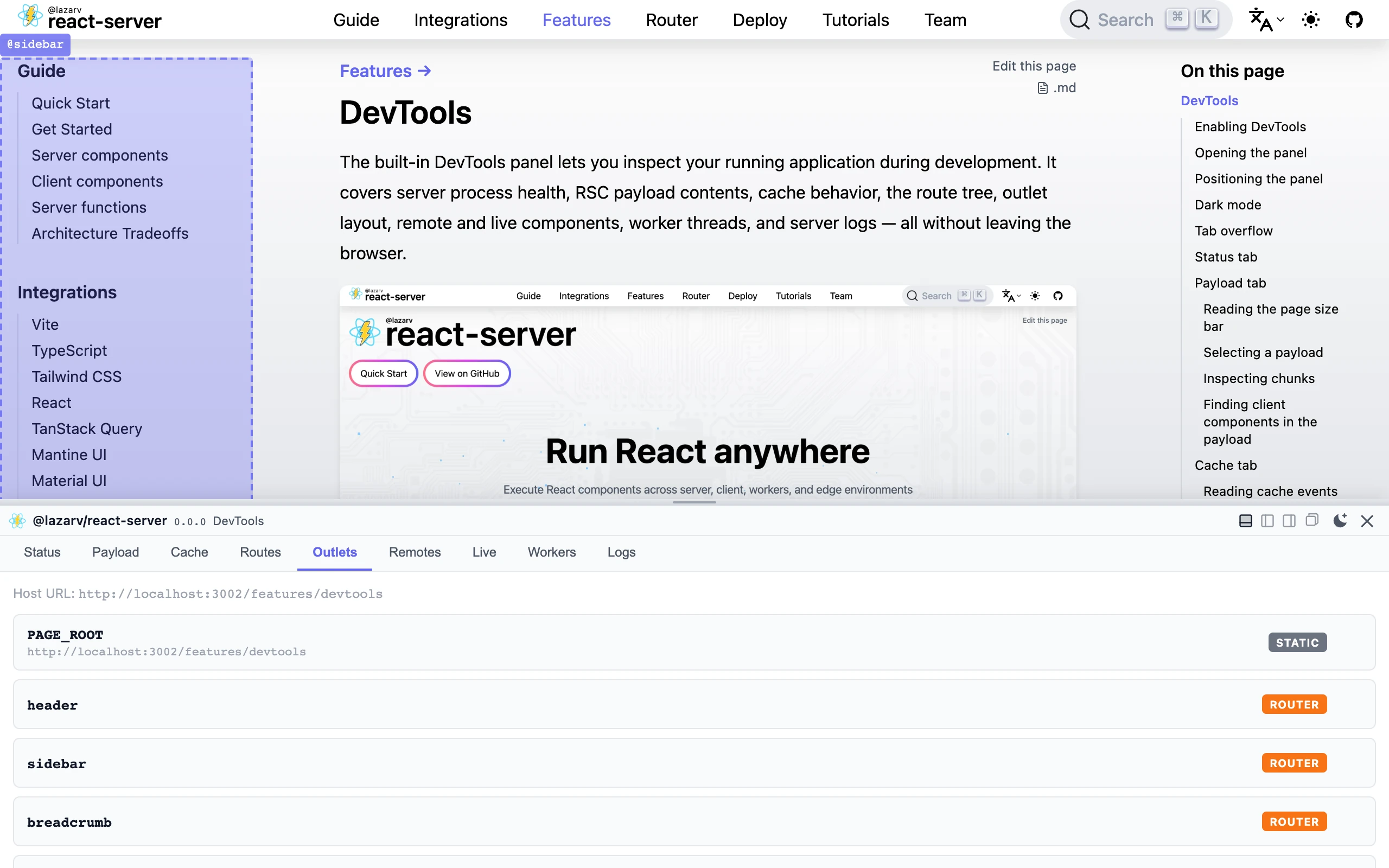This screenshot has width=1389, height=868.
Task: Jump to Status tab section in page outline
Action: click(x=1226, y=257)
